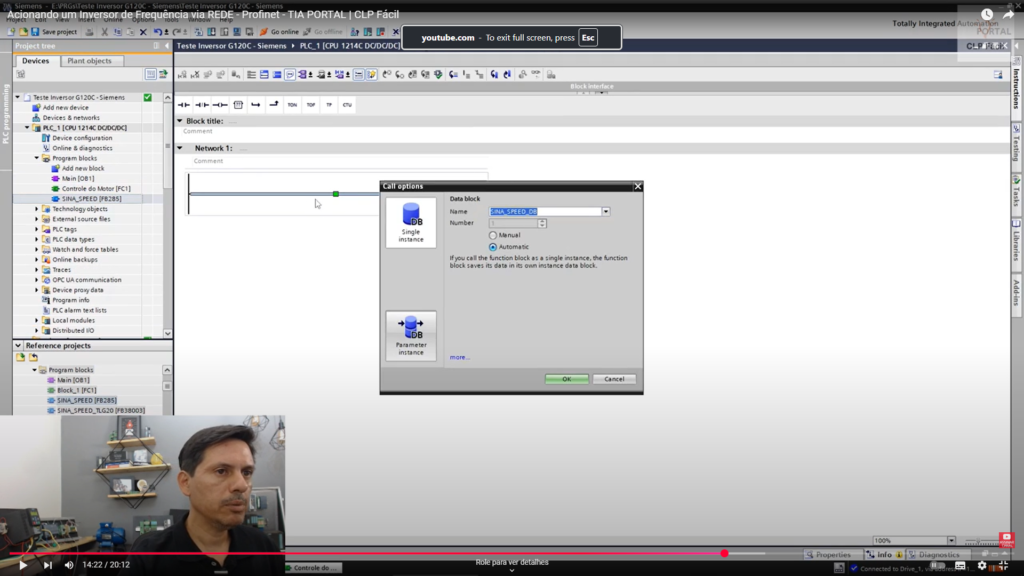Click the Go online toolbar button
This screenshot has width=1024, height=576.
click(279, 31)
